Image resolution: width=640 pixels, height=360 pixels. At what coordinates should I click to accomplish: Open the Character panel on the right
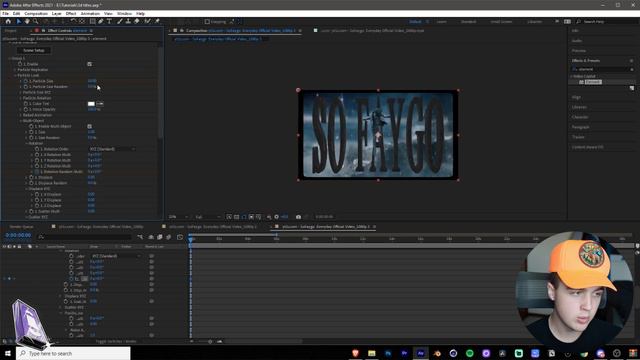coord(580,117)
